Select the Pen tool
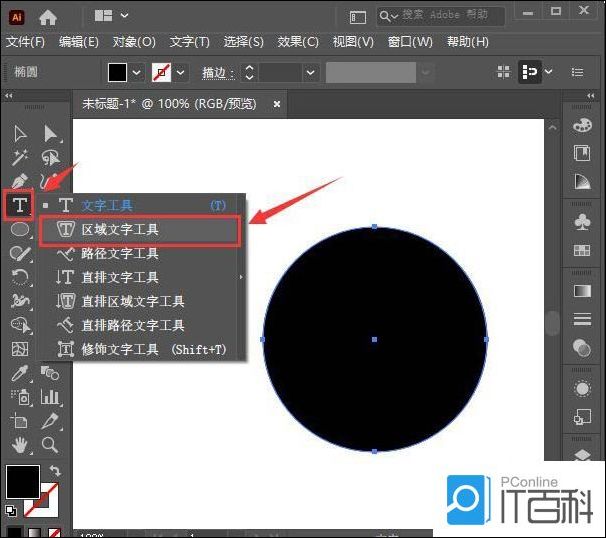This screenshot has height=538, width=606. (19, 180)
